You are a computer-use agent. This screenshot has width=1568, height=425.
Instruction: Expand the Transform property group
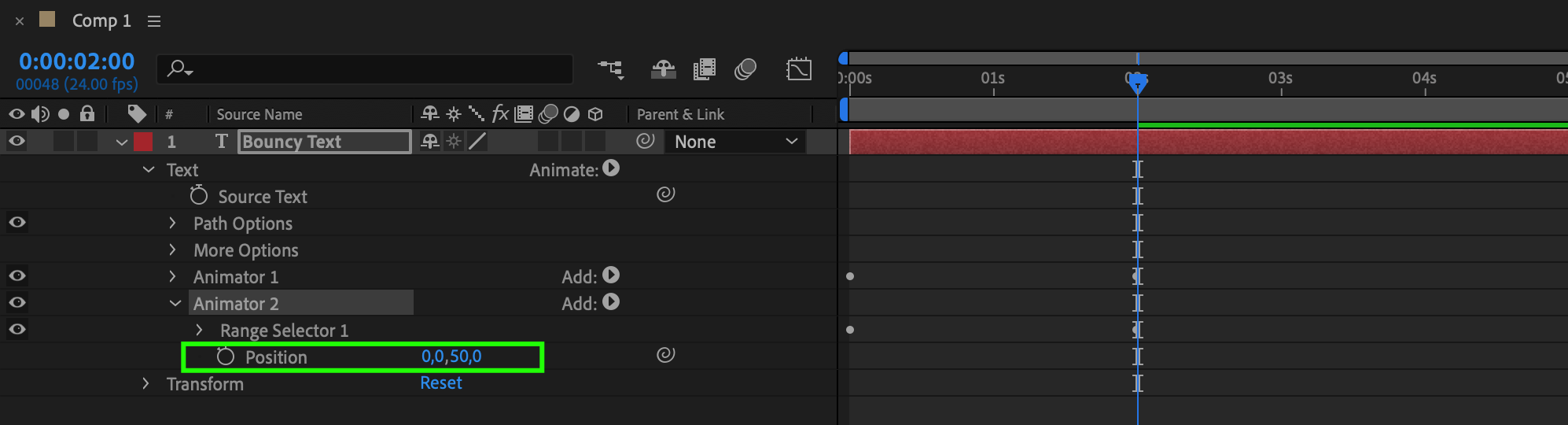coord(145,383)
